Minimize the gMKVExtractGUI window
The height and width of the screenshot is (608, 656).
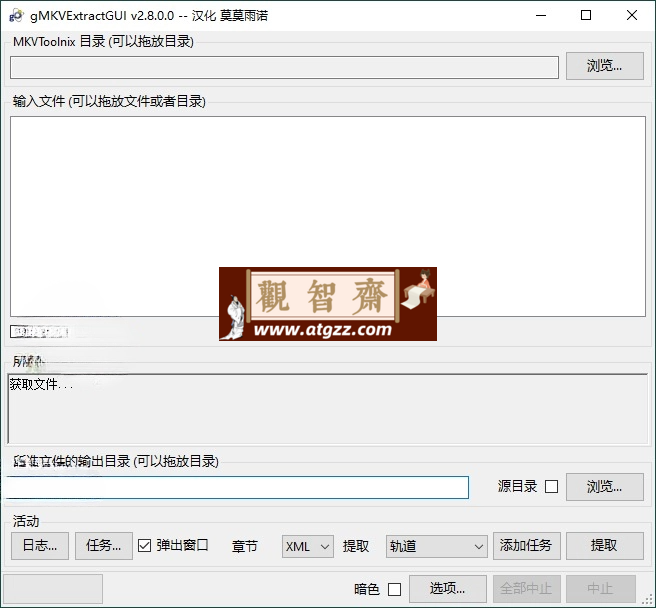(541, 15)
